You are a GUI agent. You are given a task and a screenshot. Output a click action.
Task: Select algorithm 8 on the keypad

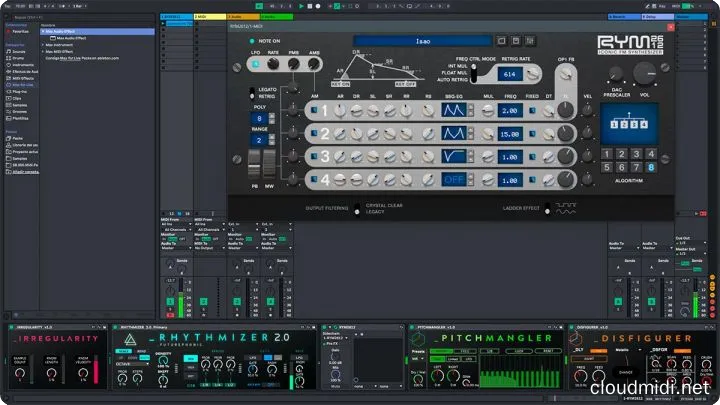(649, 167)
